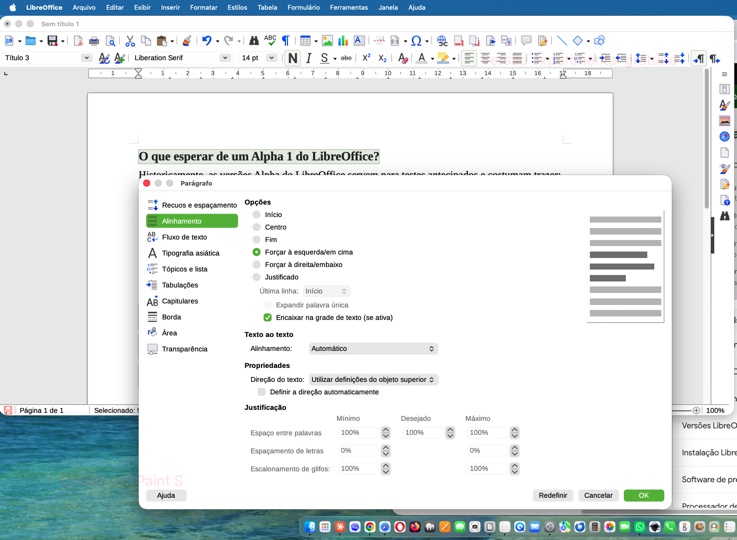Screen dimensions: 737x540
Task: Click the document heading text
Action: tap(259, 157)
